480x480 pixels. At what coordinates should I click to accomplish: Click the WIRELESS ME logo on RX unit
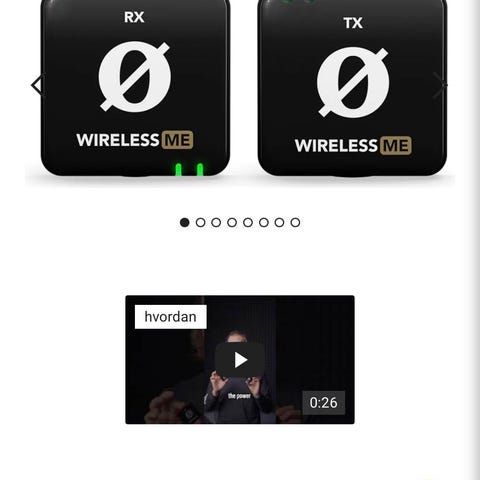[x=135, y=140]
